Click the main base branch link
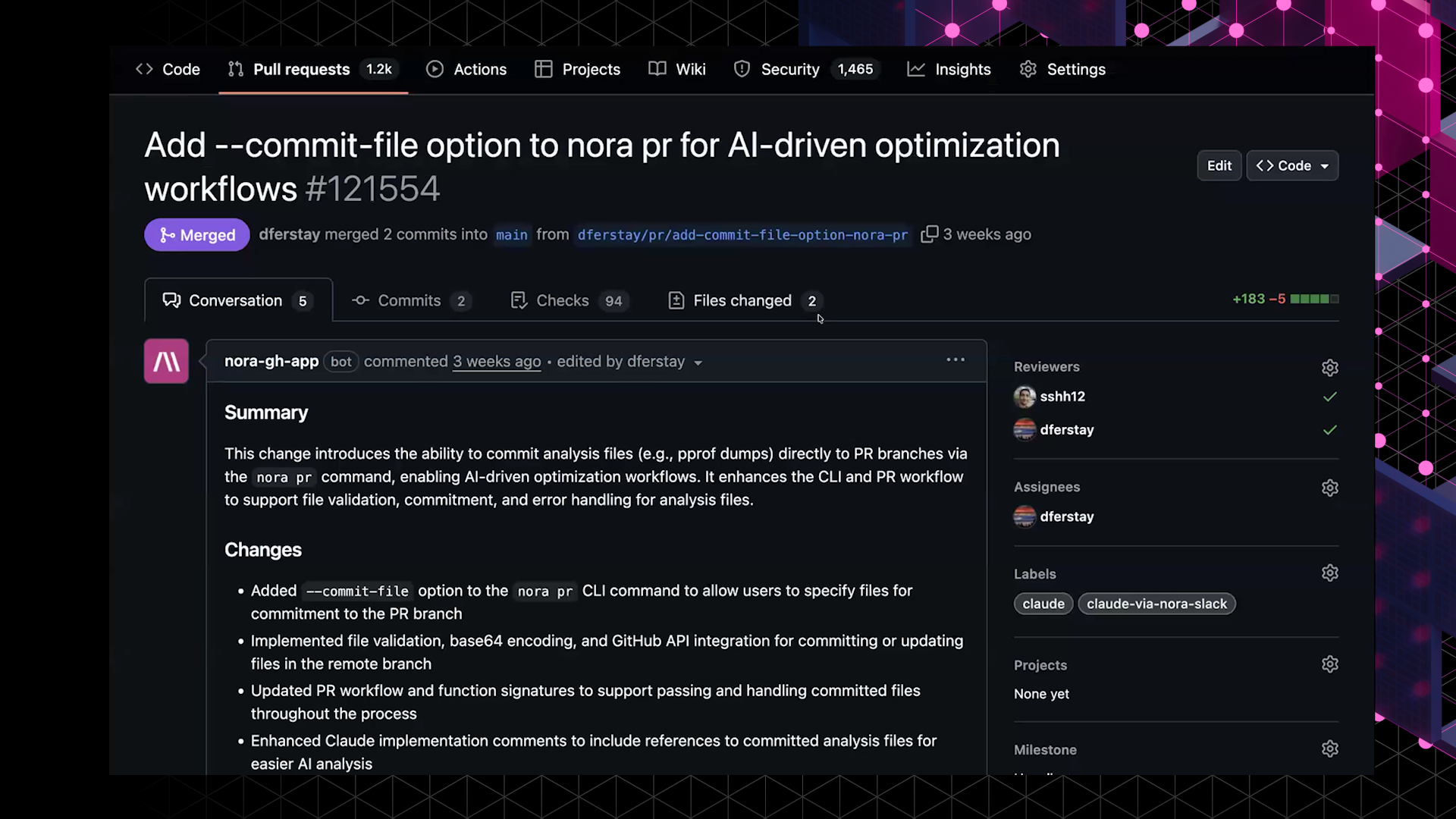Image resolution: width=1456 pixels, height=819 pixels. coord(512,235)
